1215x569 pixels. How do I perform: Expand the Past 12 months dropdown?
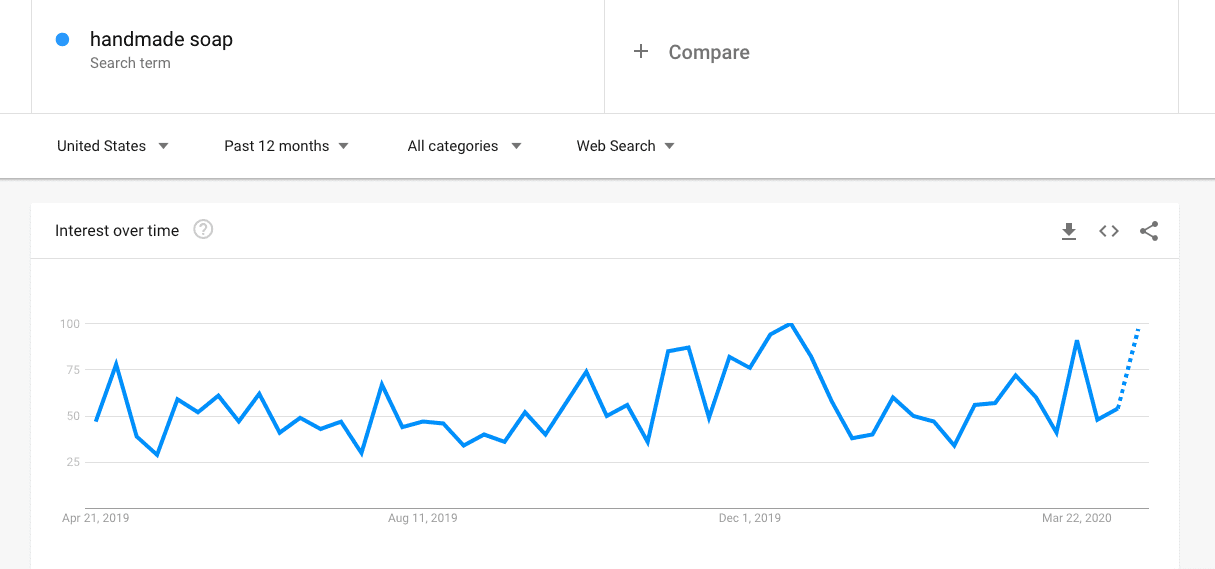[x=286, y=146]
